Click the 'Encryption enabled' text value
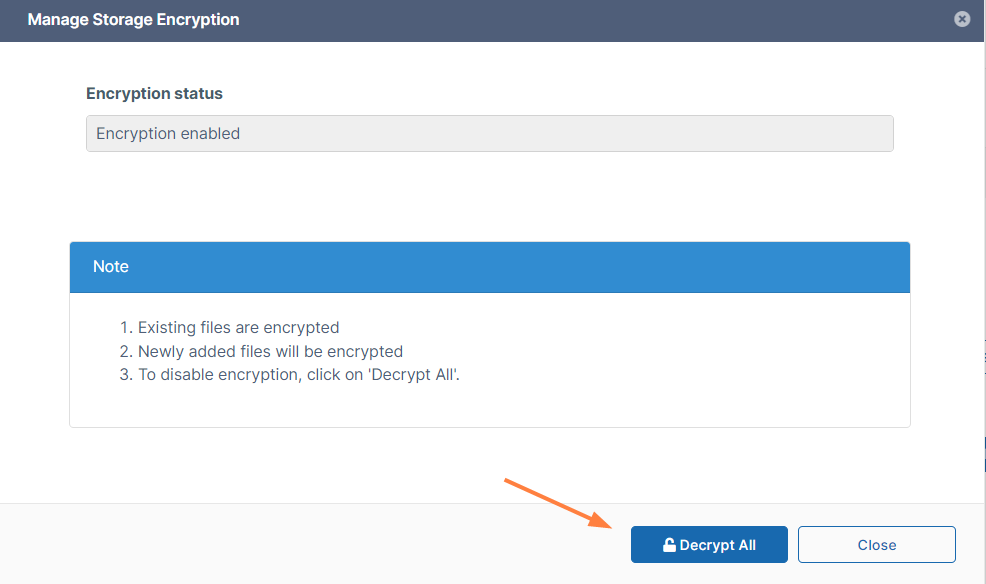 (x=168, y=133)
